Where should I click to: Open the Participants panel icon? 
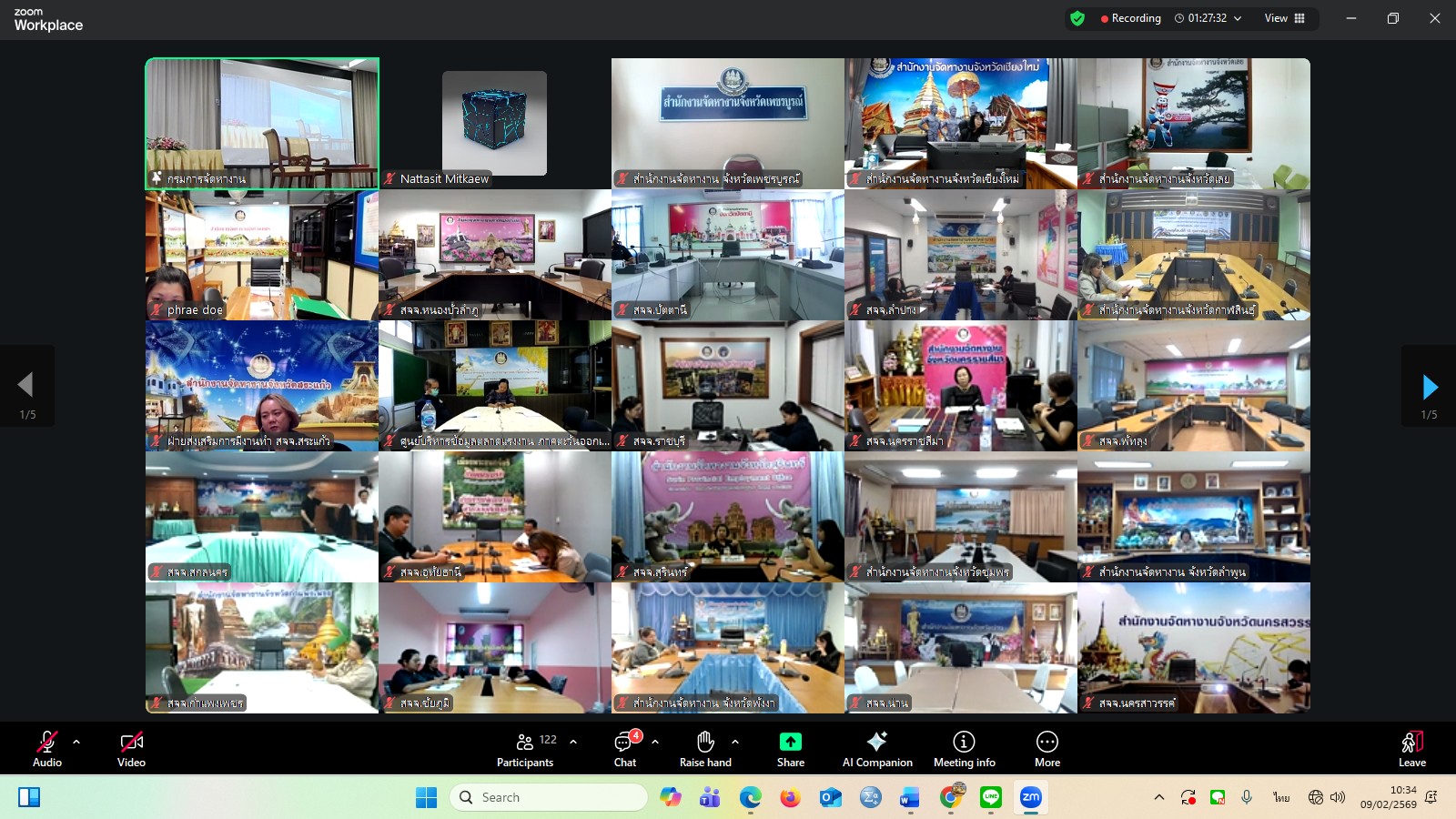[525, 742]
